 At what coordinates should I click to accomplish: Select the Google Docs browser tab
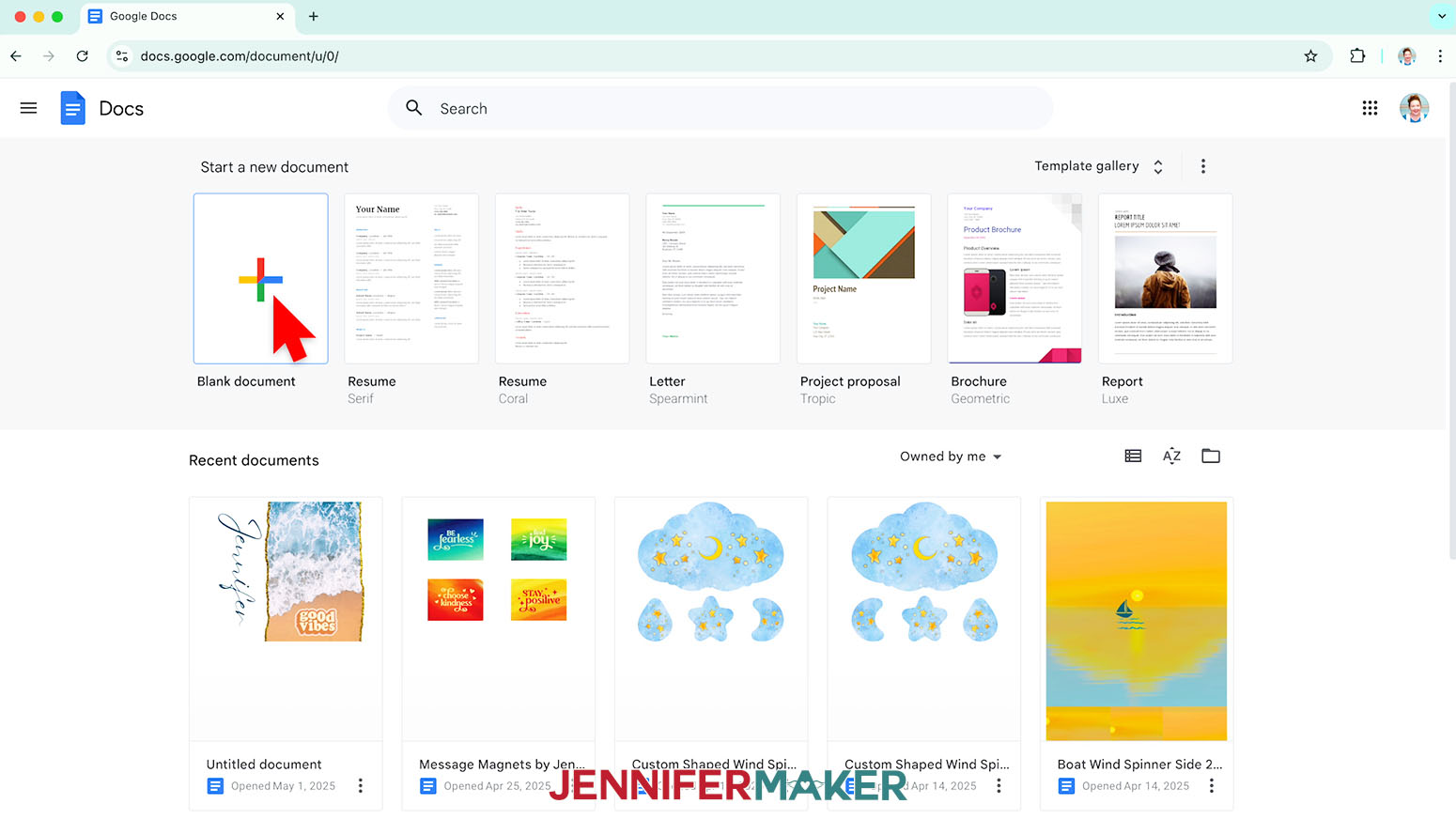pos(187,17)
